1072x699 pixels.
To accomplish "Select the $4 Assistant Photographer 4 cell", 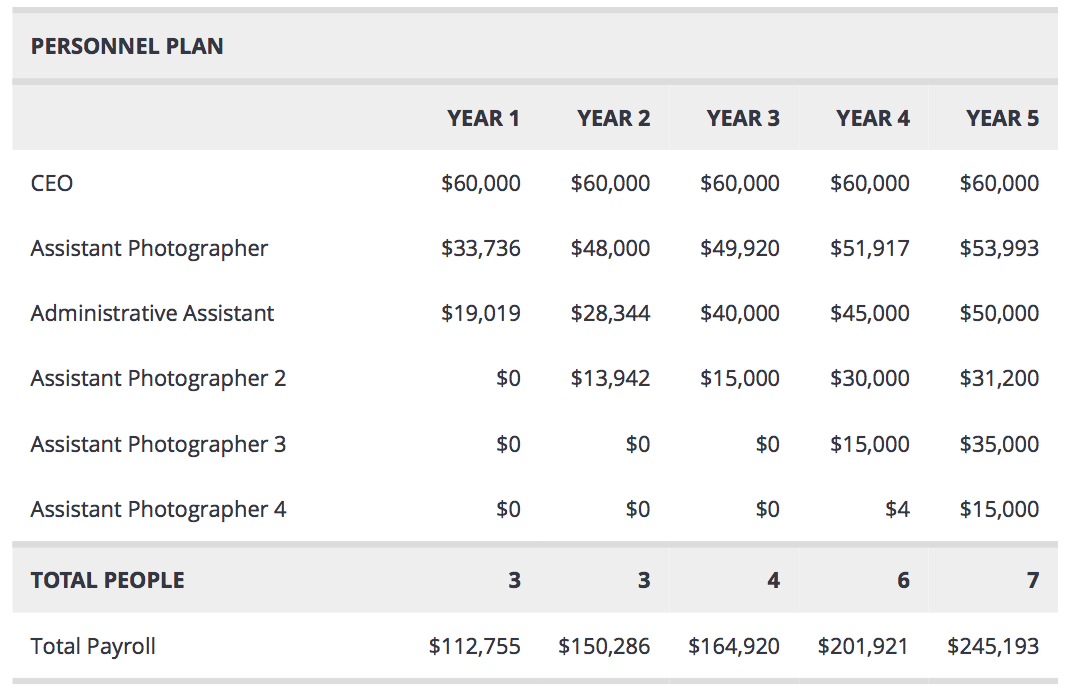I will 897,509.
